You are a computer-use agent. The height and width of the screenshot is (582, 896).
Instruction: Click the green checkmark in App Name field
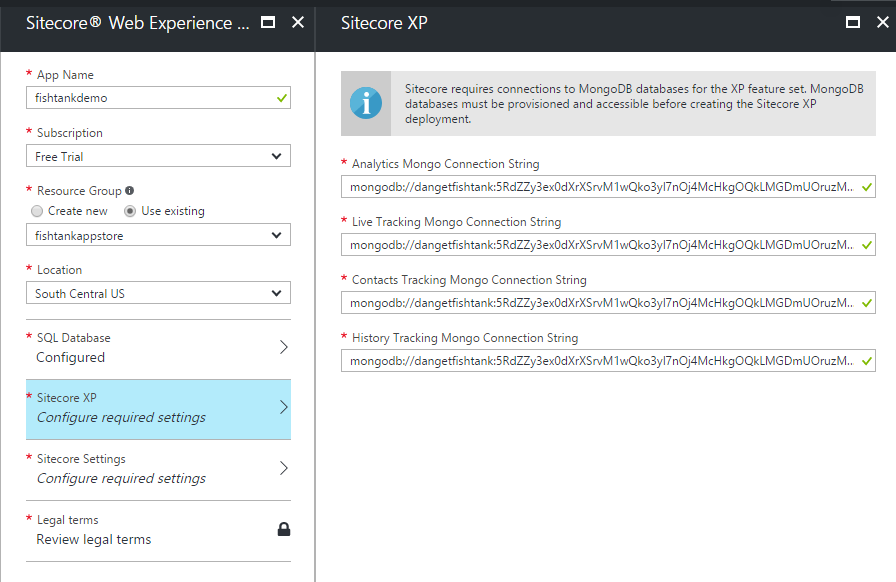coord(282,98)
